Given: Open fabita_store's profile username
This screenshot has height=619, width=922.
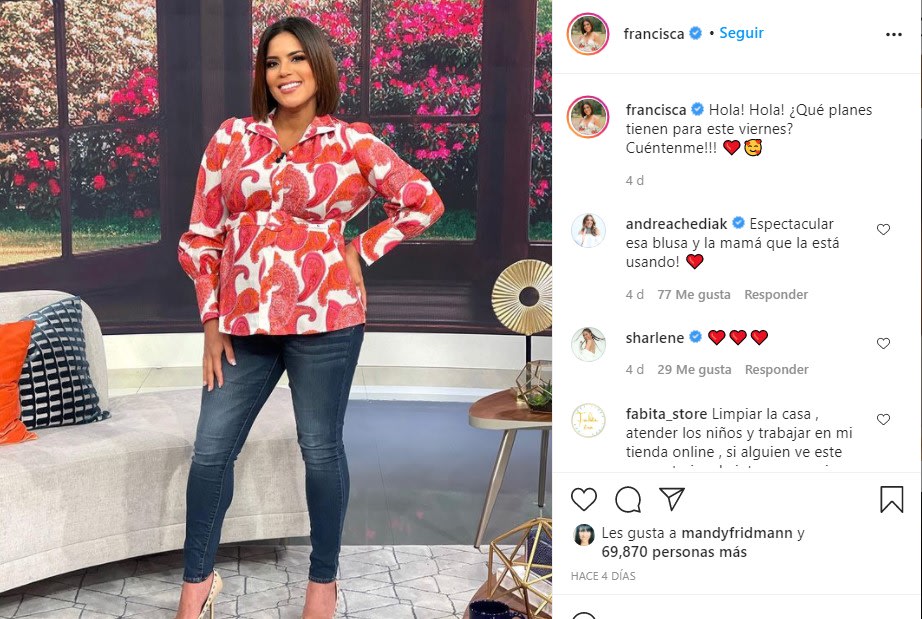Looking at the screenshot, I should (666, 414).
